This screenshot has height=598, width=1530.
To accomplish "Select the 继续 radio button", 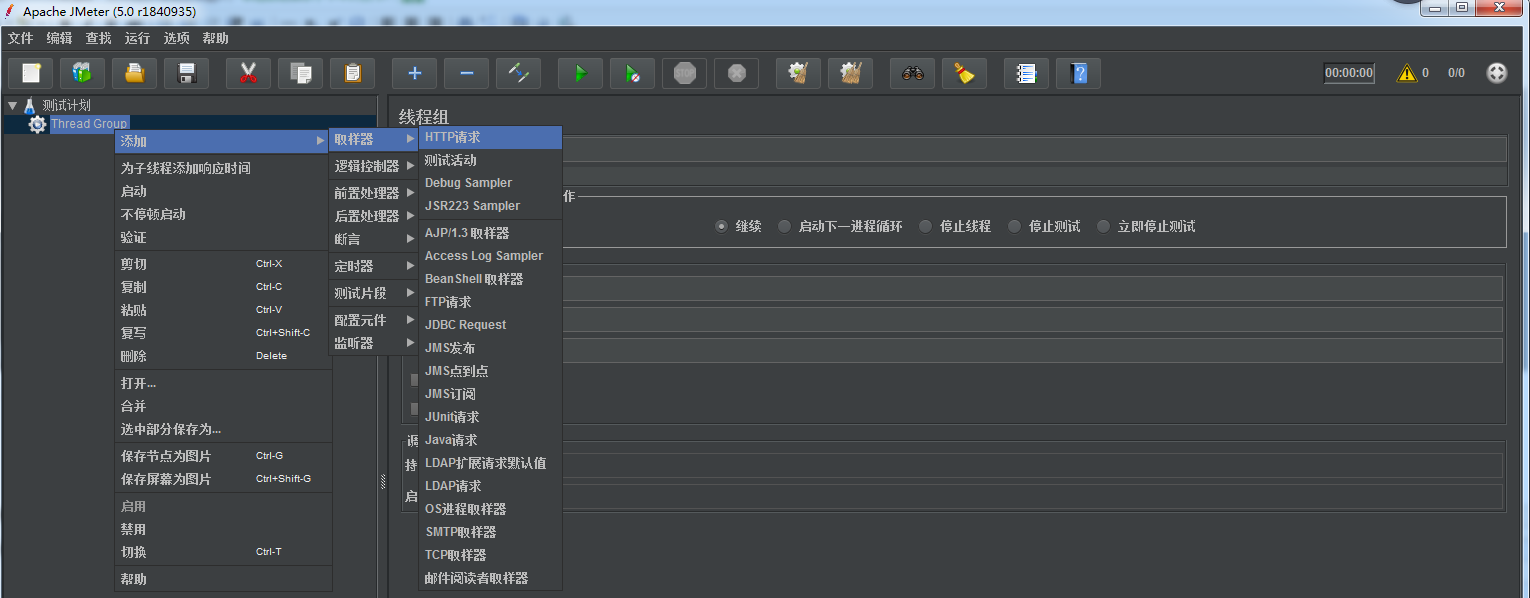I will tap(721, 226).
